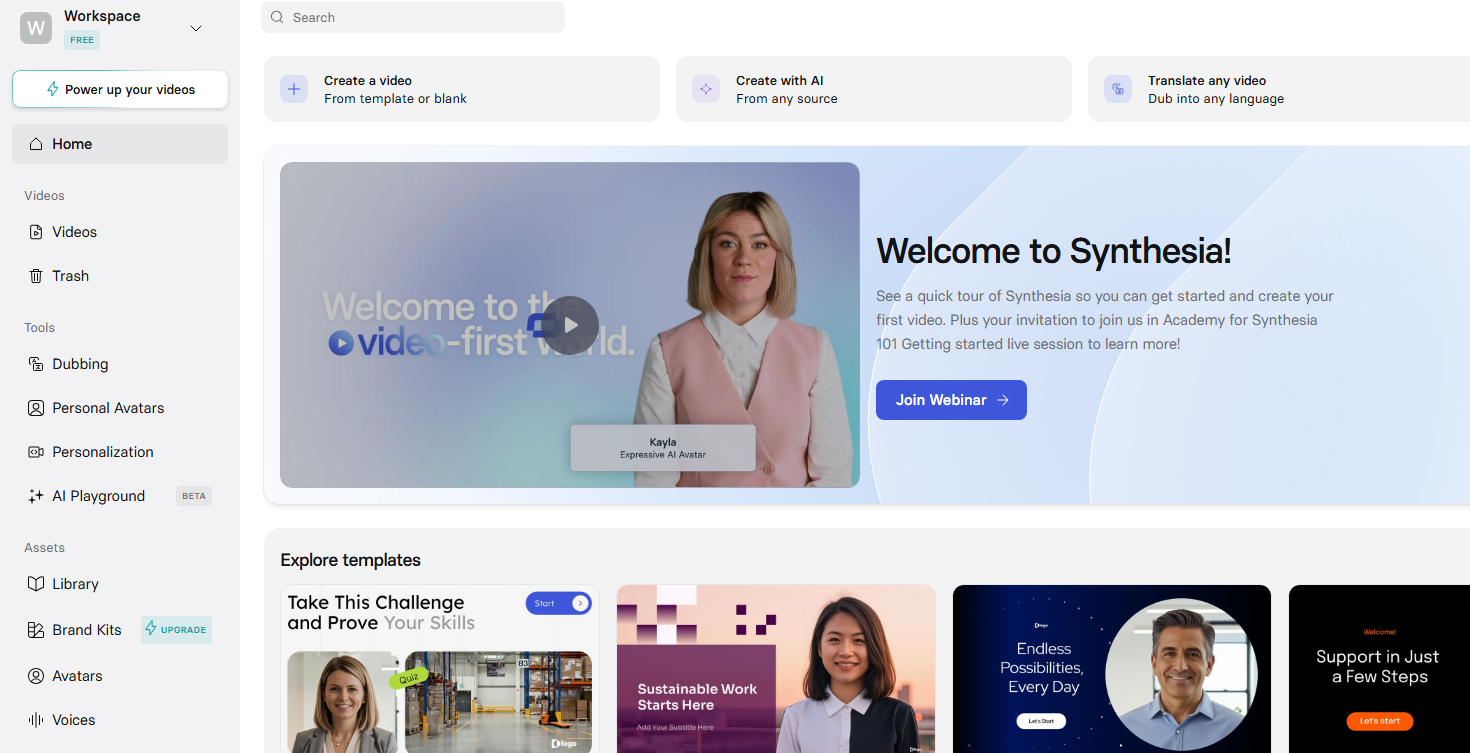Click the Search input field
This screenshot has width=1470, height=753.
click(x=413, y=17)
